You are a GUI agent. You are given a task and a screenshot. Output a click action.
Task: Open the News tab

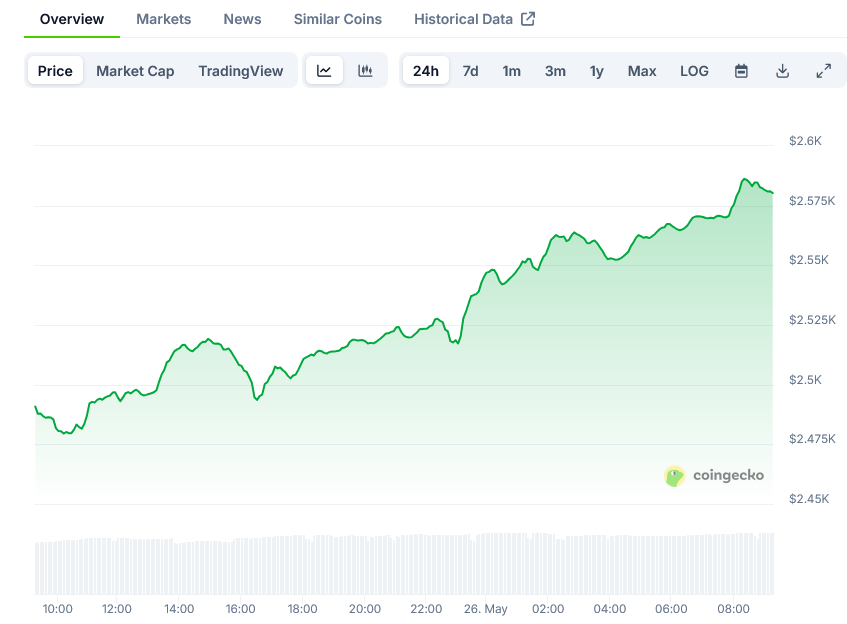(242, 19)
